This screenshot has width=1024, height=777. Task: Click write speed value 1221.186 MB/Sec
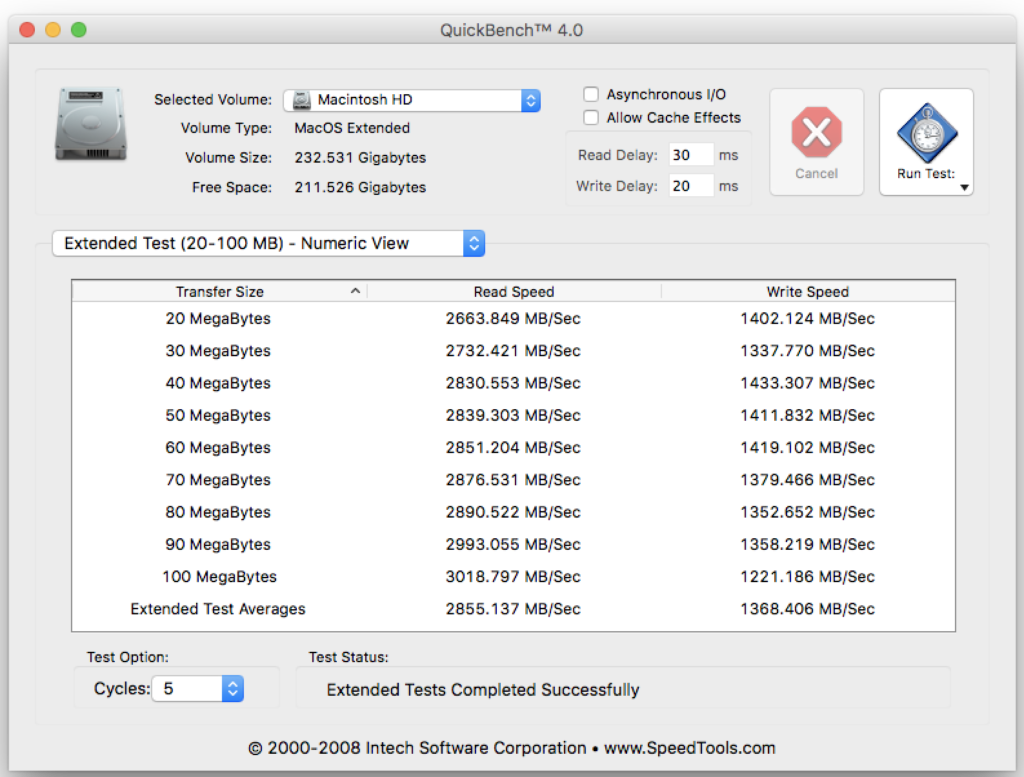tap(807, 577)
